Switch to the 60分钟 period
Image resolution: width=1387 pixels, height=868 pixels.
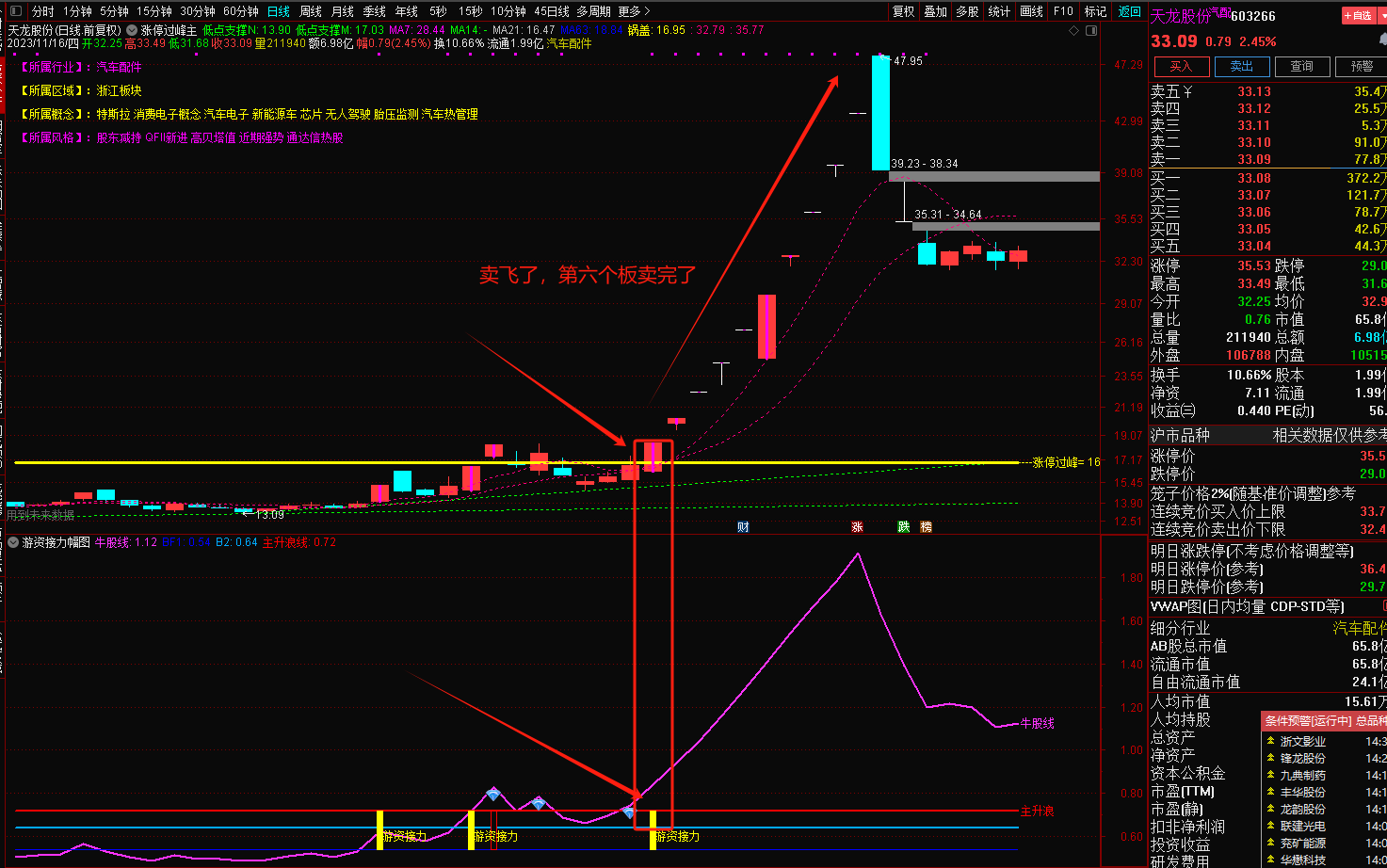tap(241, 11)
